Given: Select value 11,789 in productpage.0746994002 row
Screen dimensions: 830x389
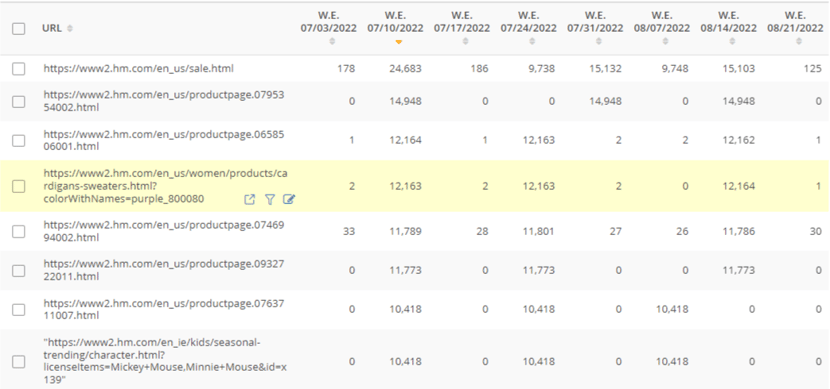Looking at the screenshot, I should [405, 231].
